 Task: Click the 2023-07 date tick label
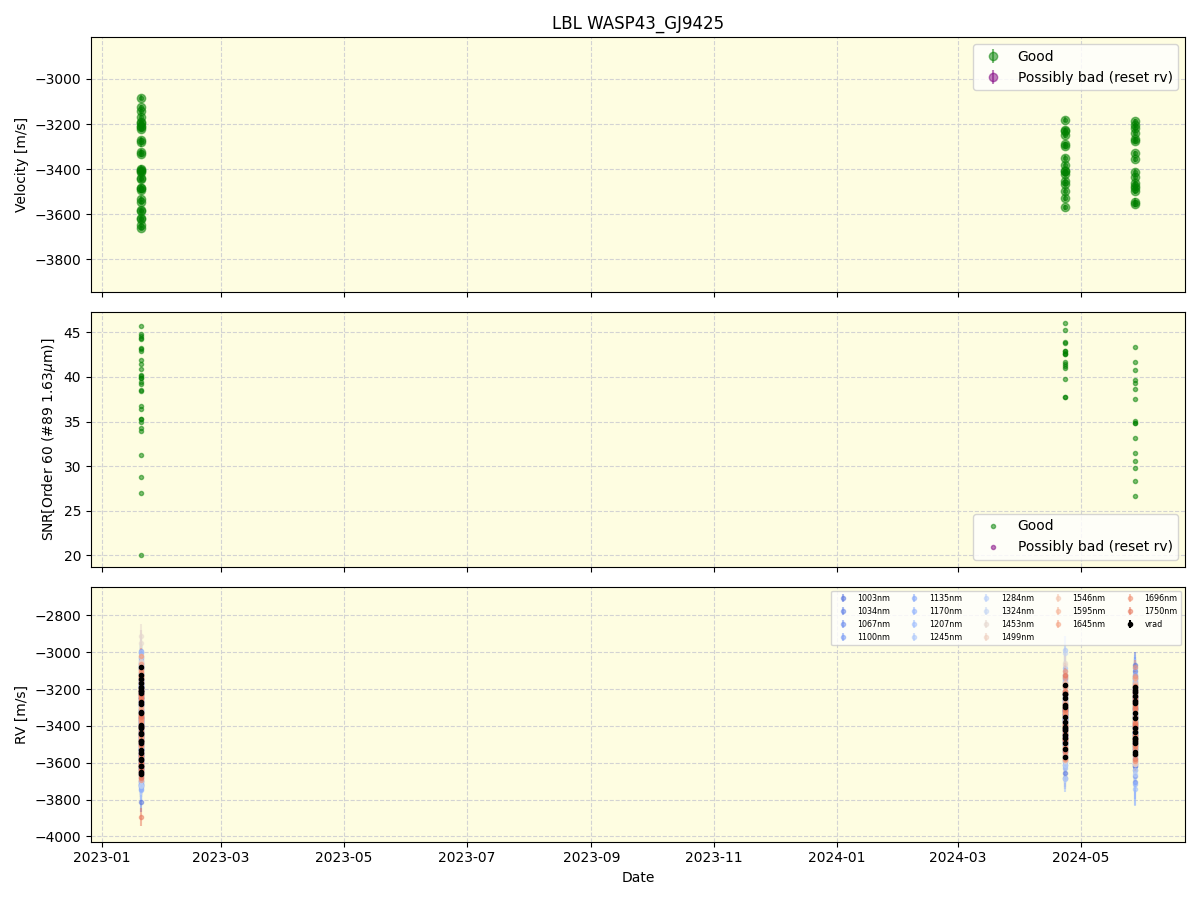pos(467,857)
